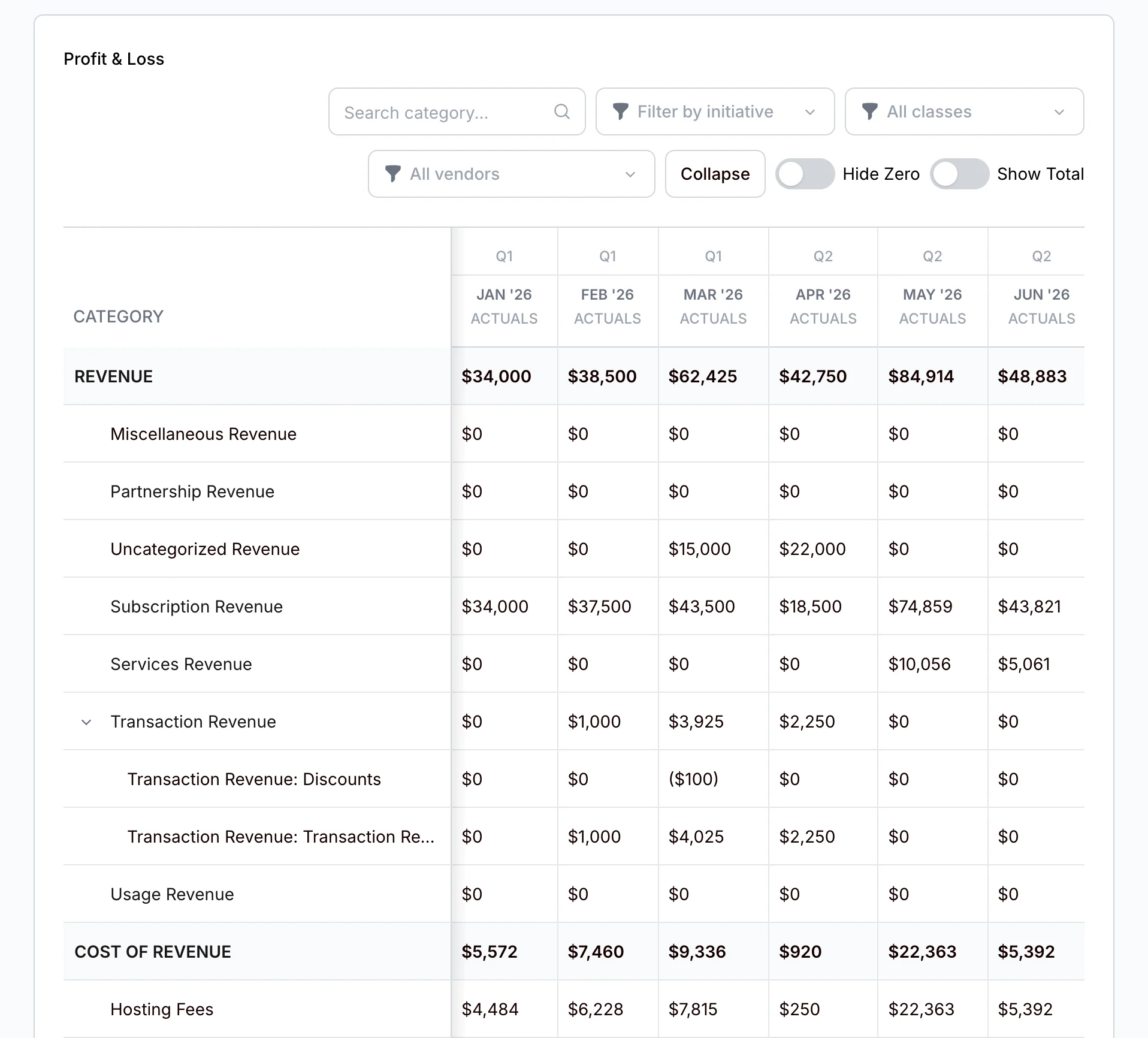Click the search magnifier icon
1148x1038 pixels.
click(561, 111)
